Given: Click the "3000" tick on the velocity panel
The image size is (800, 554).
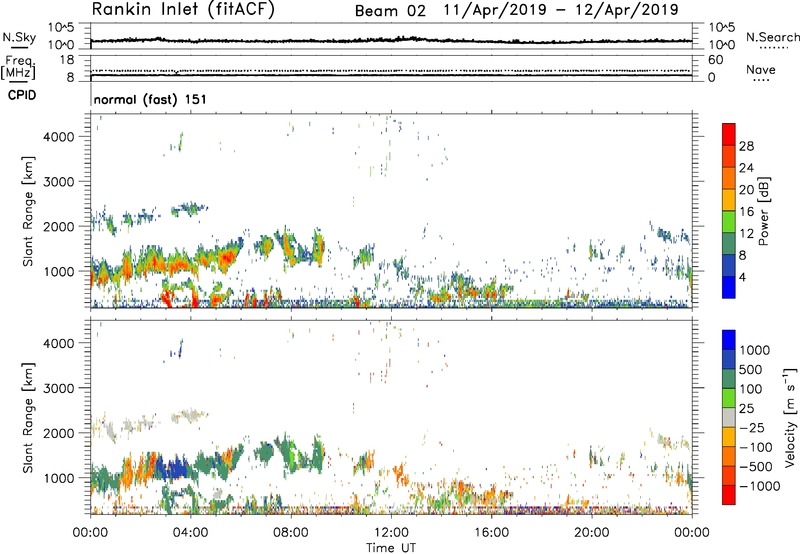Looking at the screenshot, I should 59,388.
